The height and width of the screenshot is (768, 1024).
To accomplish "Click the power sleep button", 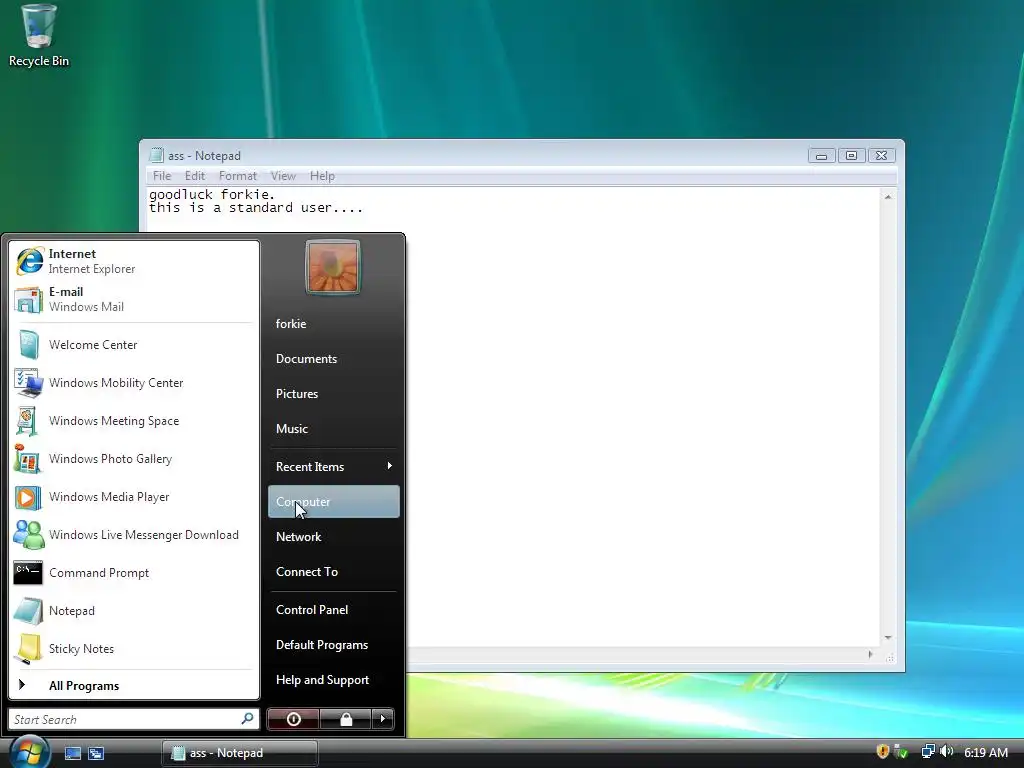I will point(293,719).
